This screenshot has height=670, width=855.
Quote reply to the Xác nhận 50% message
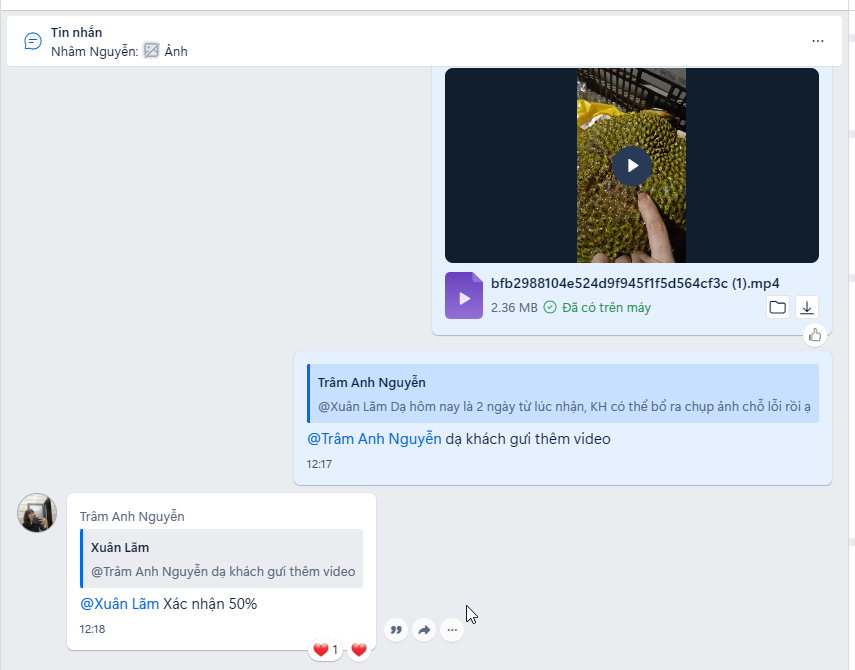396,630
